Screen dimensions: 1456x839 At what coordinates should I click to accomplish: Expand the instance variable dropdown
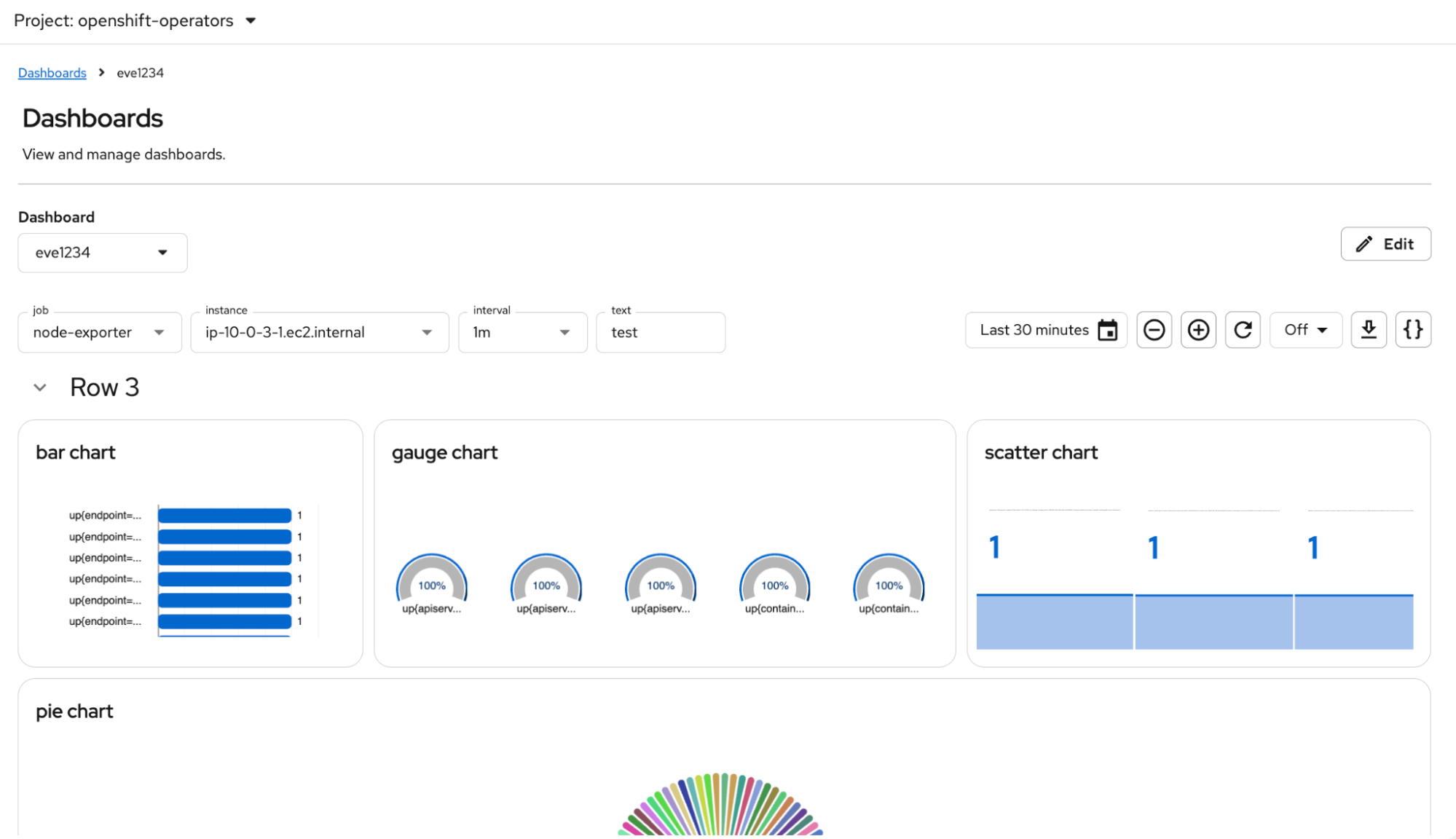tap(319, 333)
